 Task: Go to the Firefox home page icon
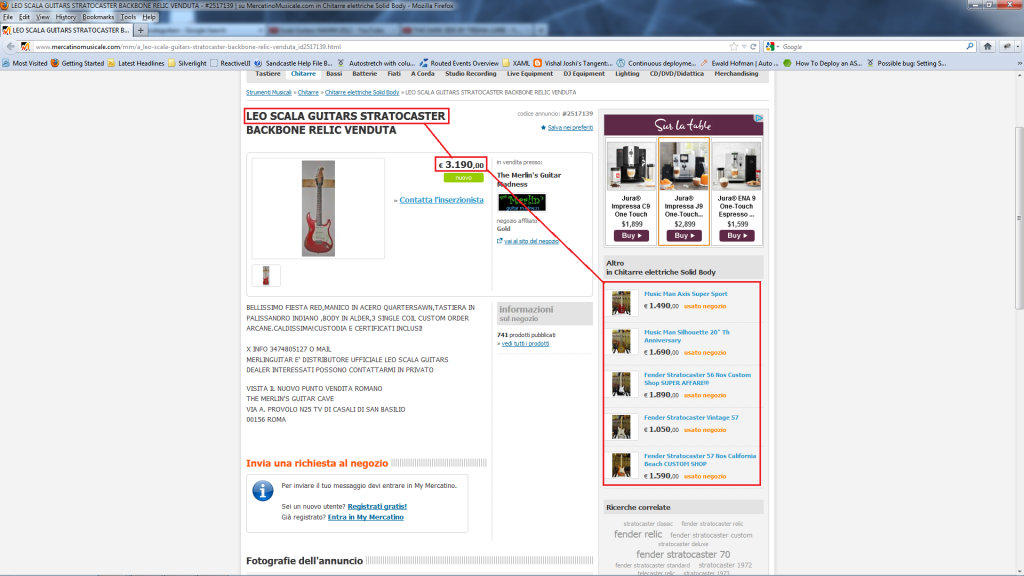pyautogui.click(x=987, y=46)
